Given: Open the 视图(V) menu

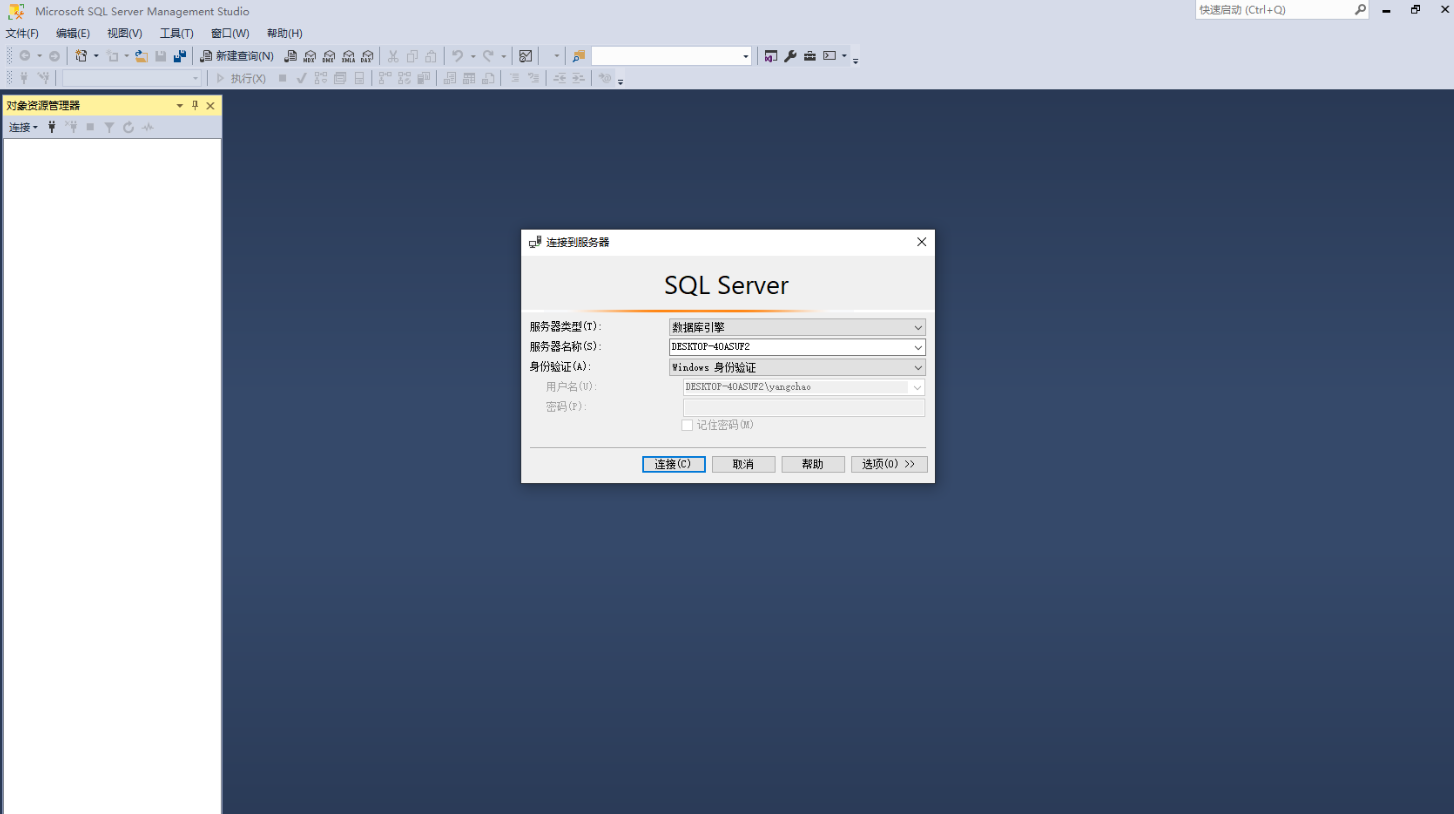Looking at the screenshot, I should pos(125,33).
